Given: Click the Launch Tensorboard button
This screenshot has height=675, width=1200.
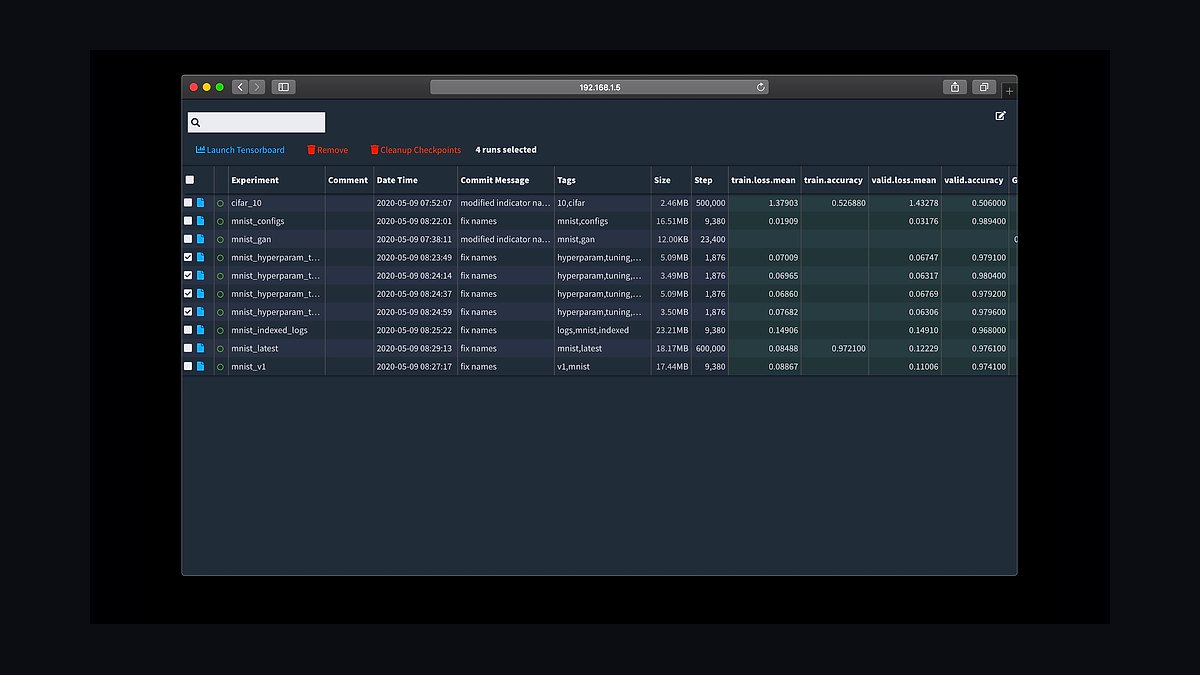Looking at the screenshot, I should 240,150.
